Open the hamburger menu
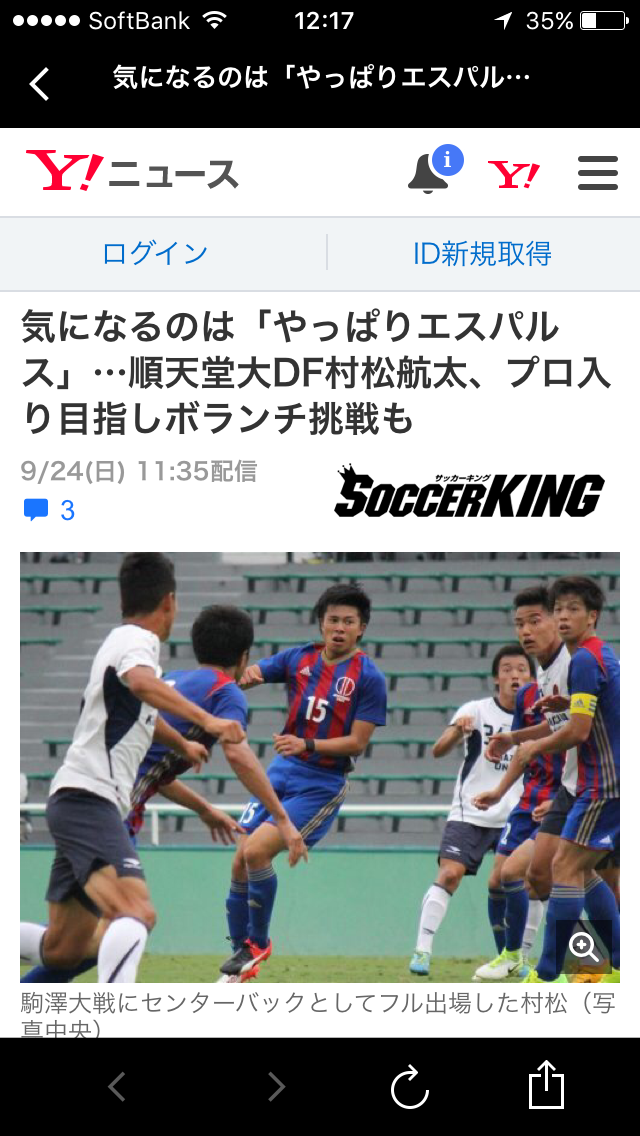The image size is (640, 1136). coord(598,174)
